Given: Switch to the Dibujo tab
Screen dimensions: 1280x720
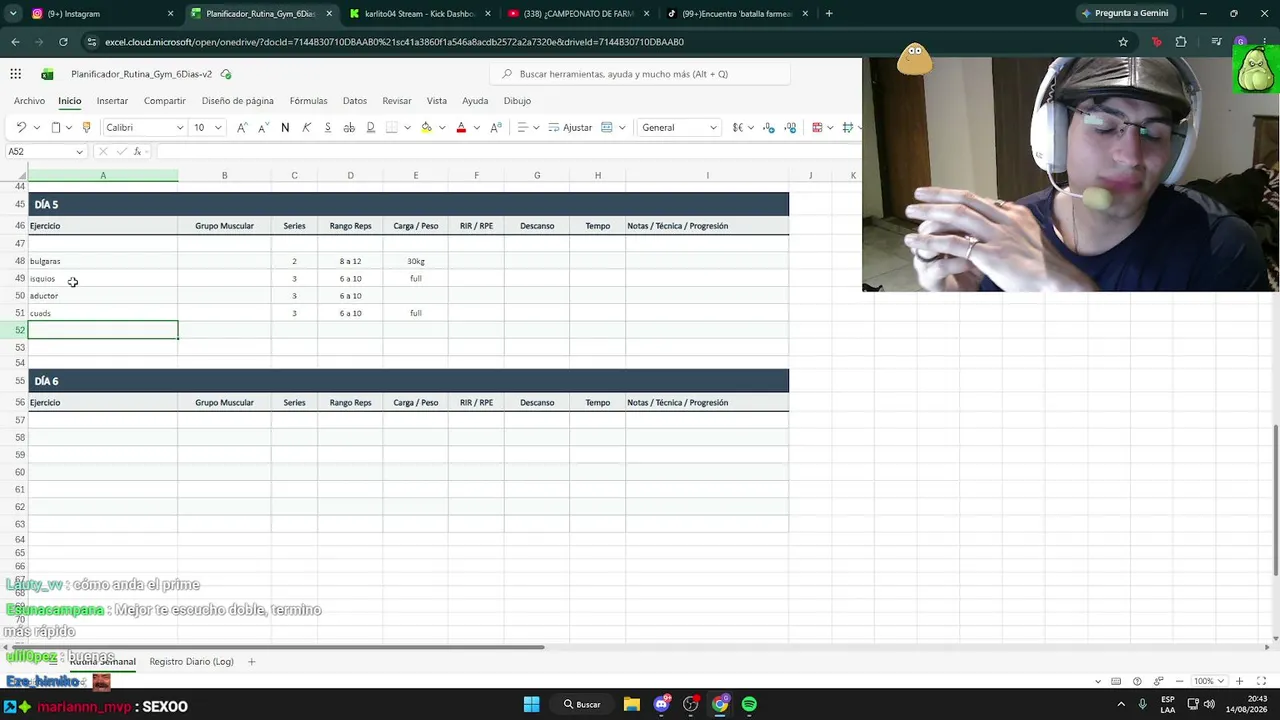Looking at the screenshot, I should [x=517, y=101].
